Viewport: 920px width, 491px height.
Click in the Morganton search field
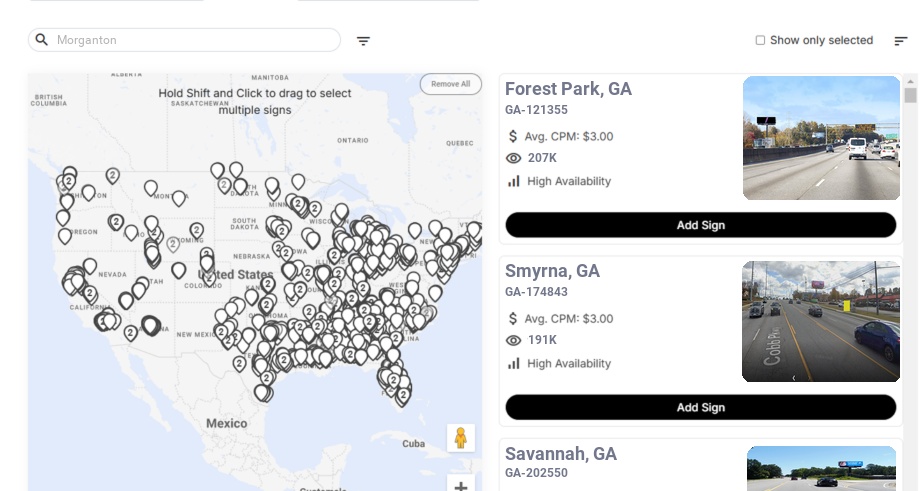pyautogui.click(x=190, y=40)
